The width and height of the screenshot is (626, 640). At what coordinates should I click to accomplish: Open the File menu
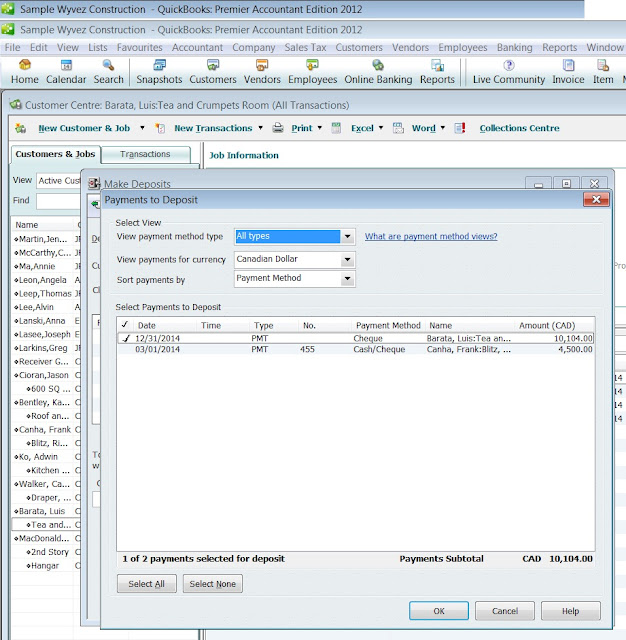click(12, 47)
